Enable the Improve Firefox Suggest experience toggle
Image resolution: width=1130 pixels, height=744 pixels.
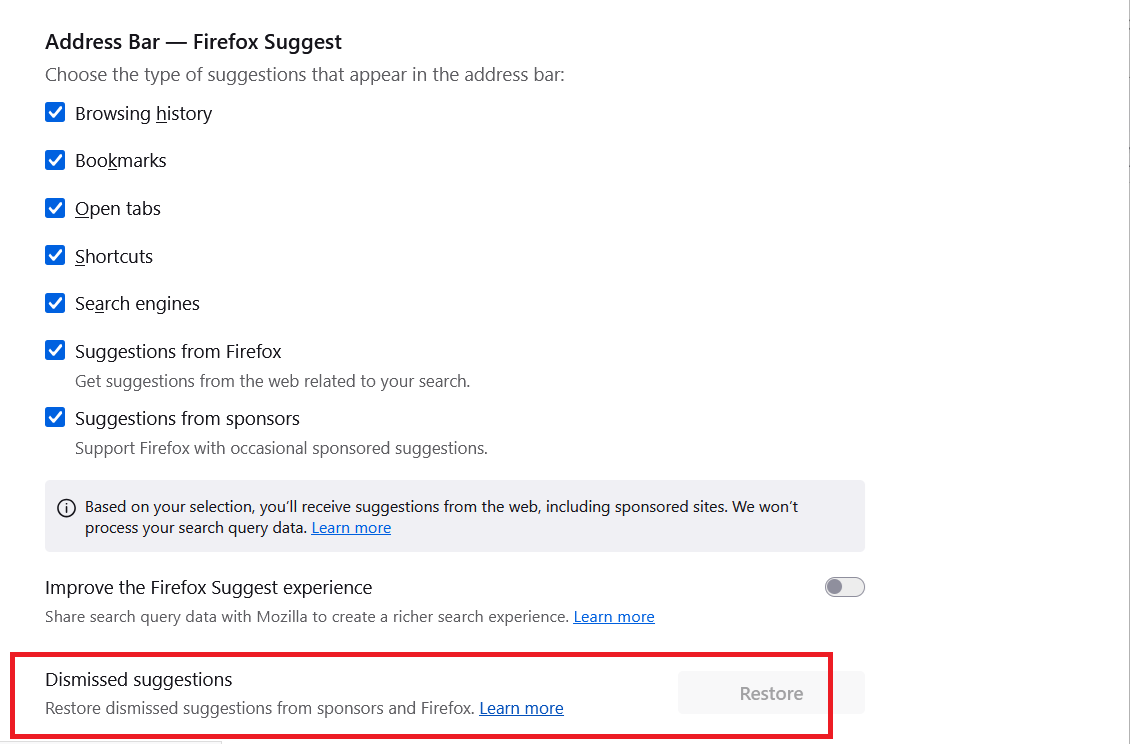click(x=844, y=586)
